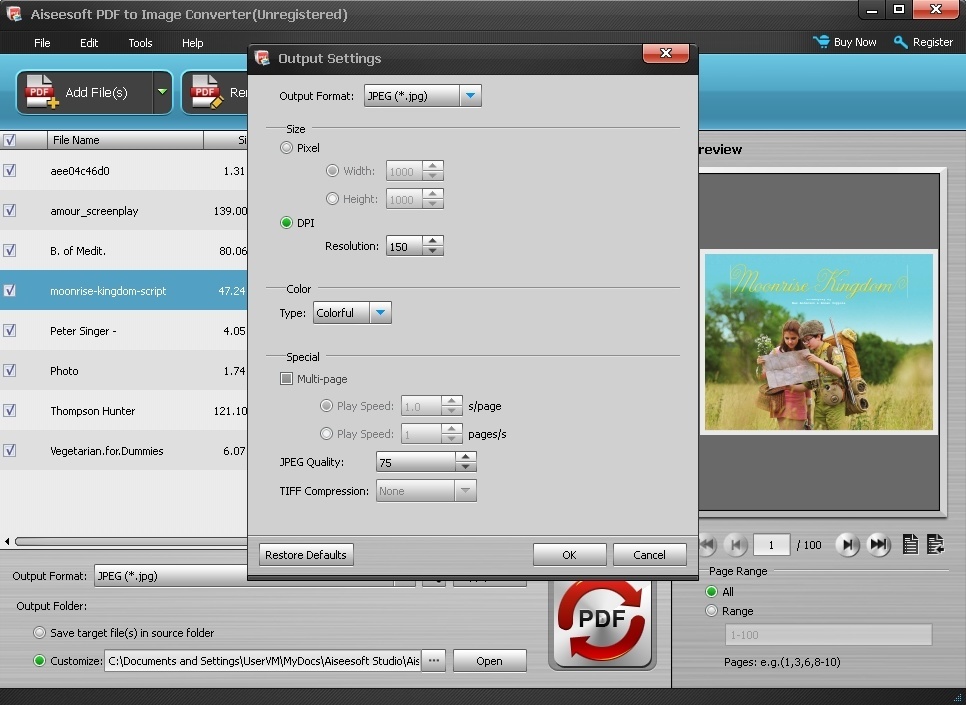Select the Range page range radio
Viewport: 966px width, 705px height.
tap(712, 611)
